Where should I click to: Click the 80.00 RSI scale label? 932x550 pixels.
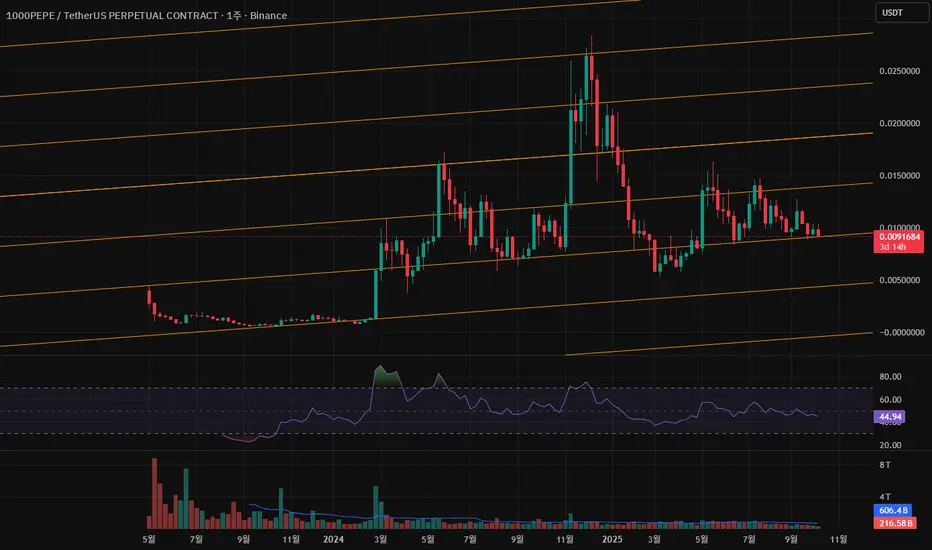(x=890, y=377)
